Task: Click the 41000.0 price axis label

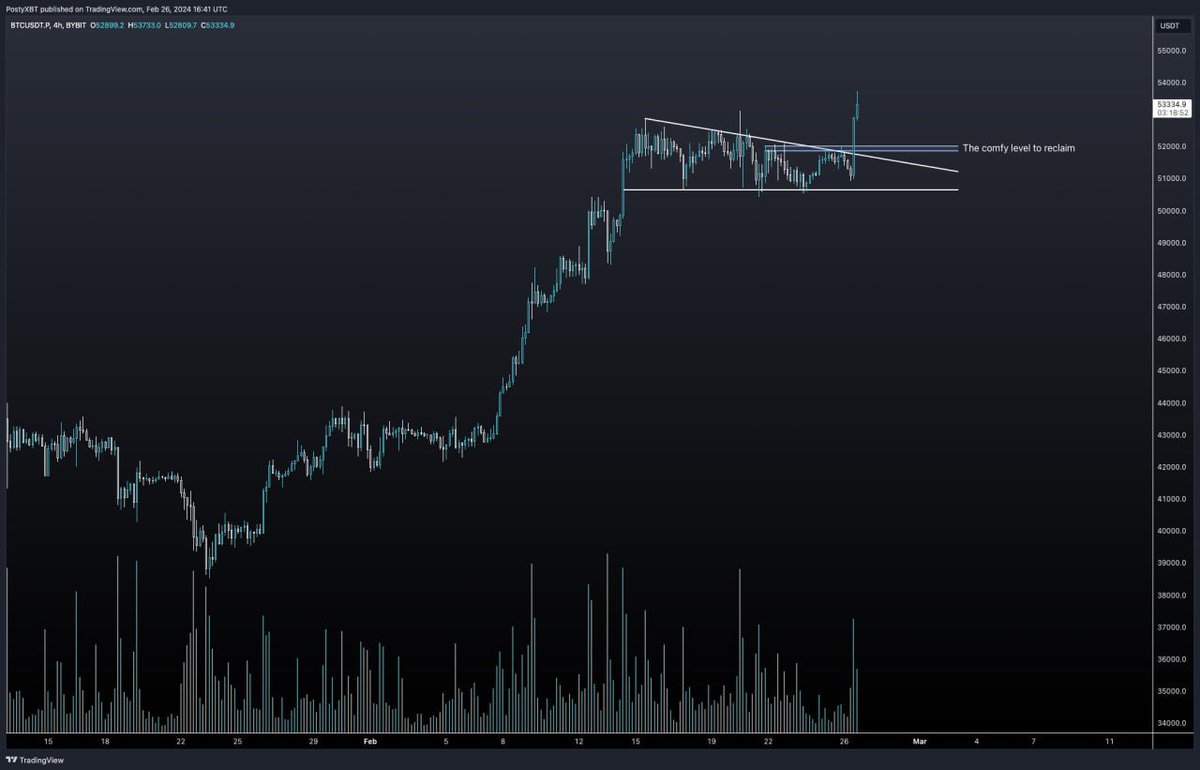Action: coord(1172,499)
